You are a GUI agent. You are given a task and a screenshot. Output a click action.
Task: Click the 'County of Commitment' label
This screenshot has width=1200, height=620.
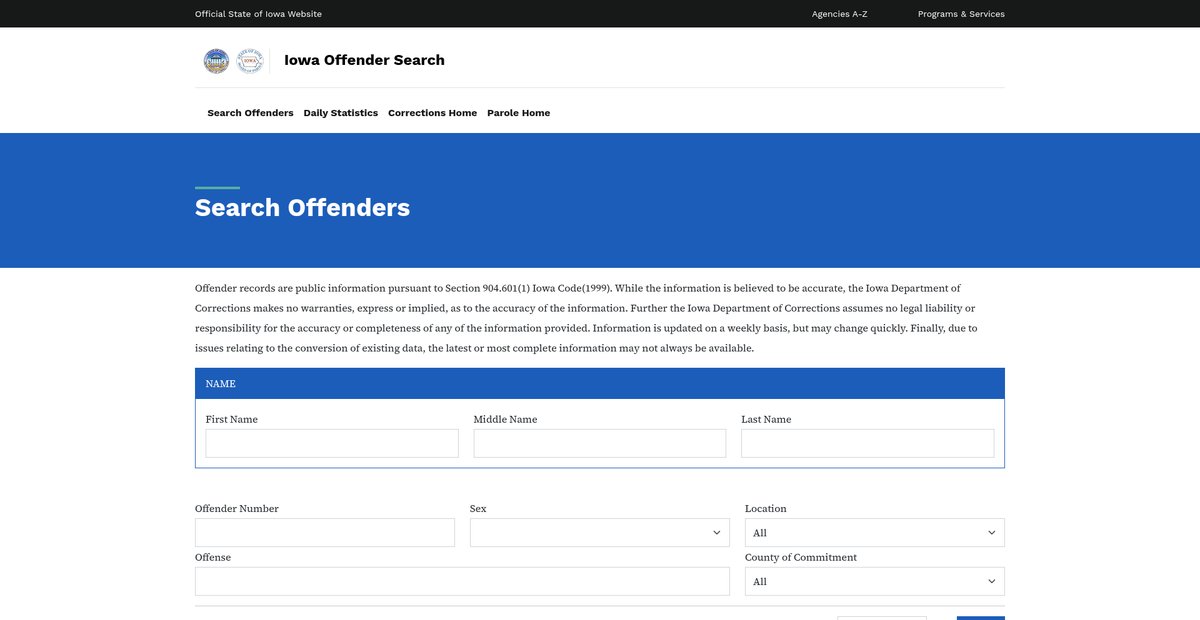coord(801,558)
